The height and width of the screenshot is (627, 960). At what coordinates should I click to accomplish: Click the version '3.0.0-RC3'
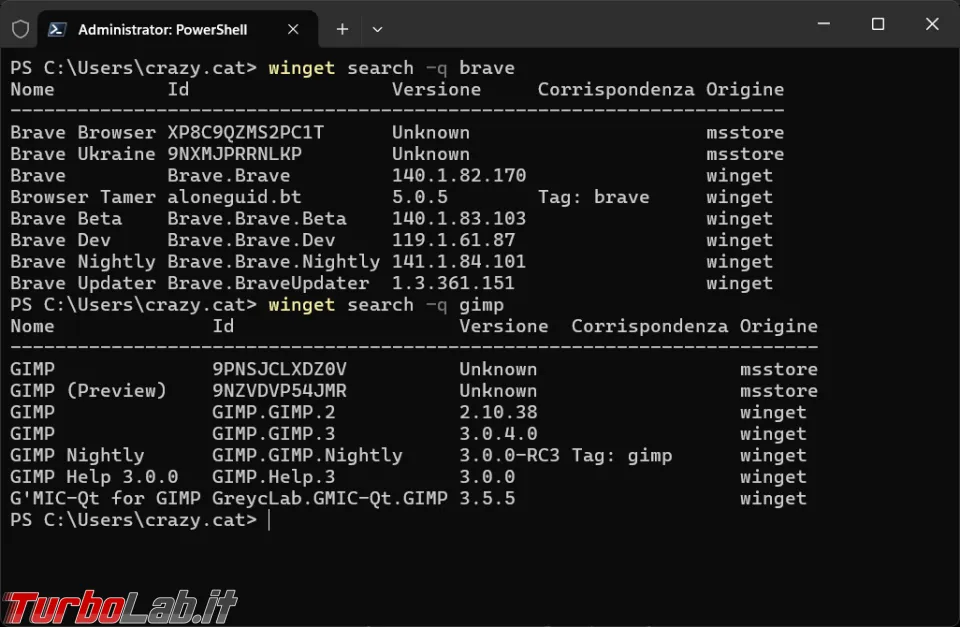(x=509, y=456)
